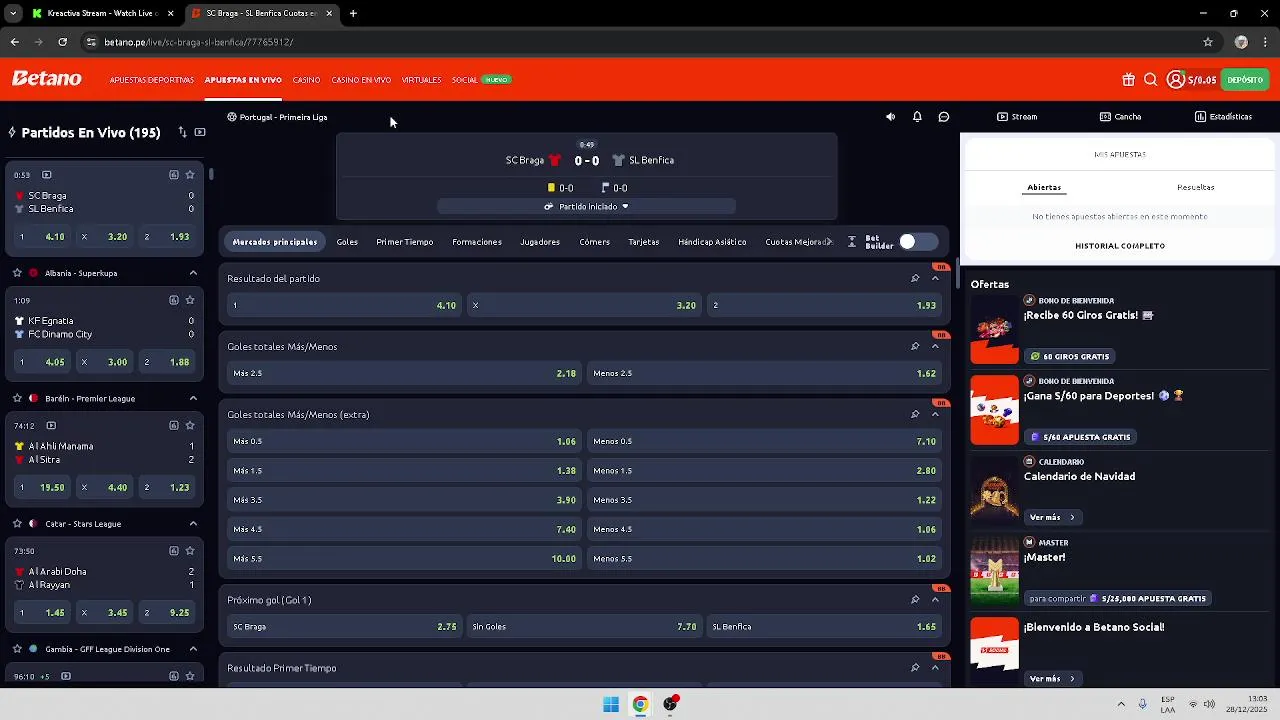1280x720 pixels.
Task: Click the sort arrows in Partidos En Vivo
Action: point(182,132)
